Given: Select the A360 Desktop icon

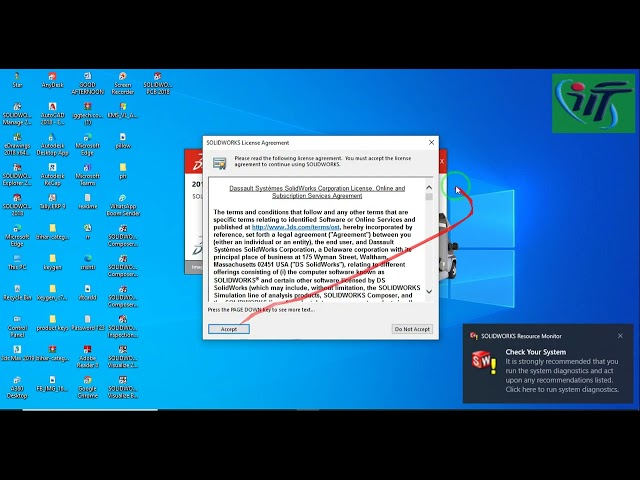Looking at the screenshot, I should pos(17,387).
